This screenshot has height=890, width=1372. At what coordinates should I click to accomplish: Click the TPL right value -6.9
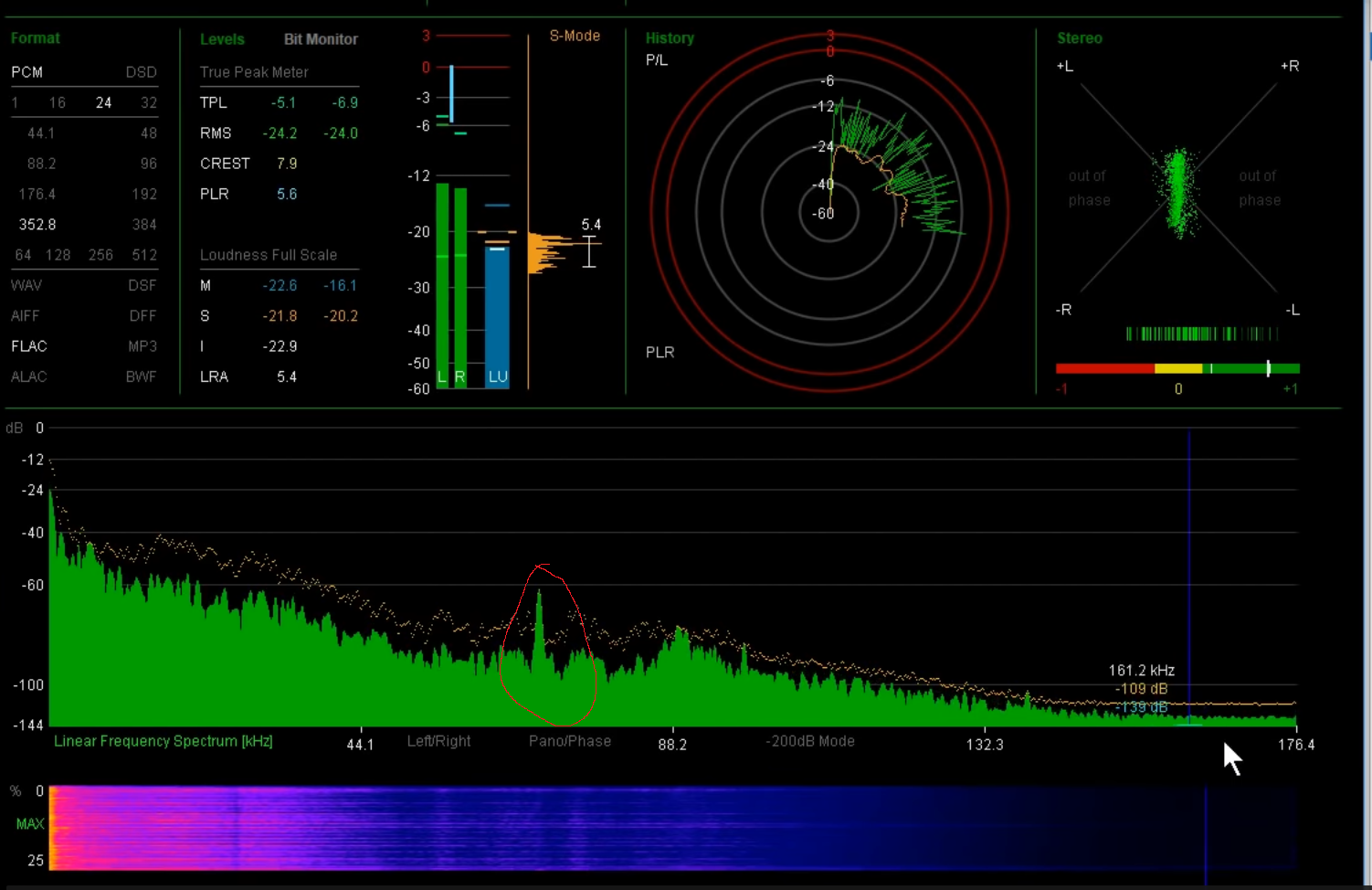(x=344, y=102)
